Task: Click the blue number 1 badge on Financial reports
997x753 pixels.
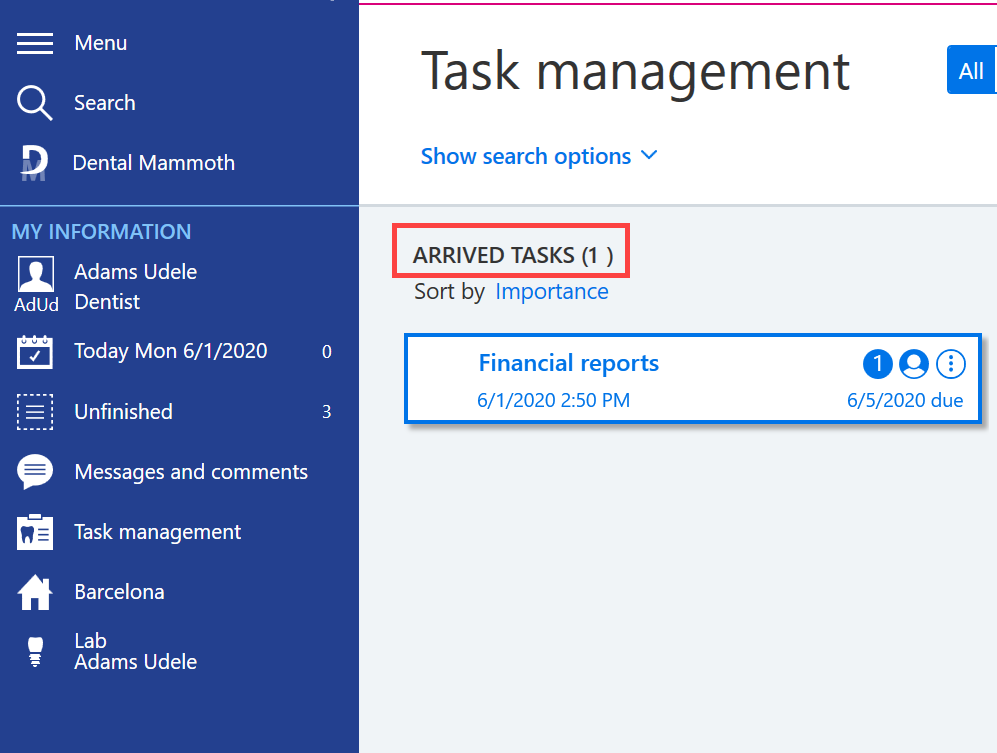Action: 877,364
